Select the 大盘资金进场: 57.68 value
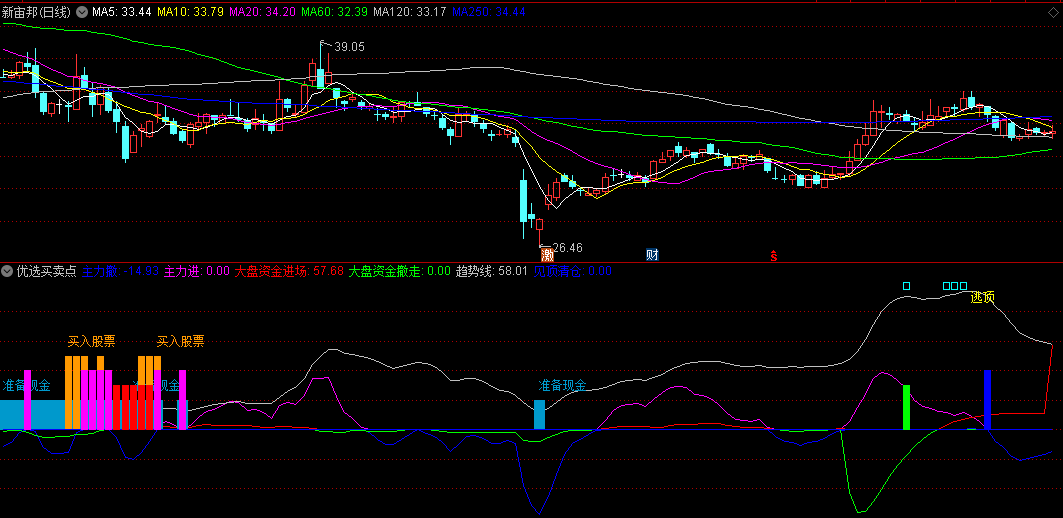1063x518 pixels. pyautogui.click(x=289, y=271)
